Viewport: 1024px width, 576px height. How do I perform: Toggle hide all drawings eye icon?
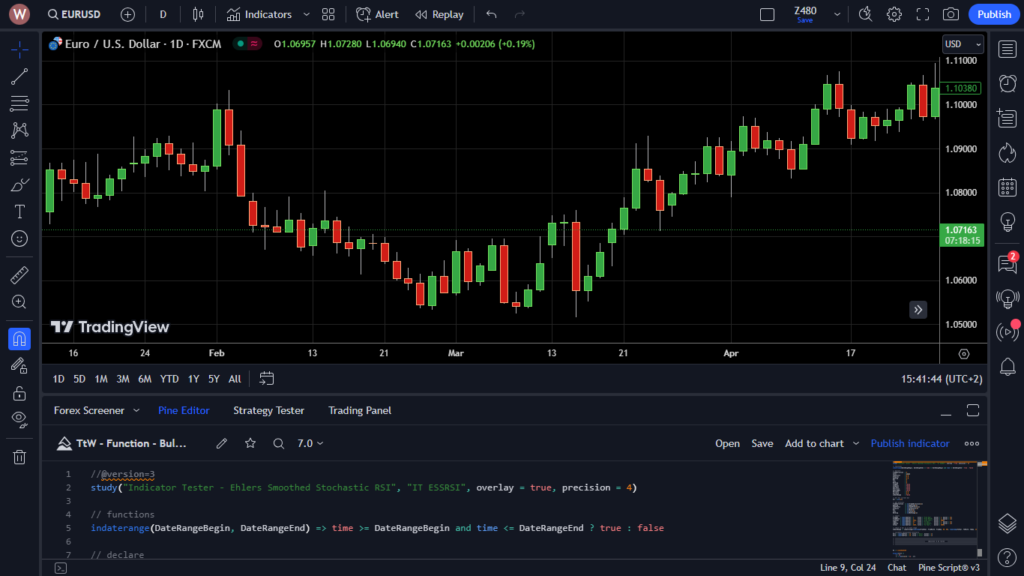pos(19,418)
